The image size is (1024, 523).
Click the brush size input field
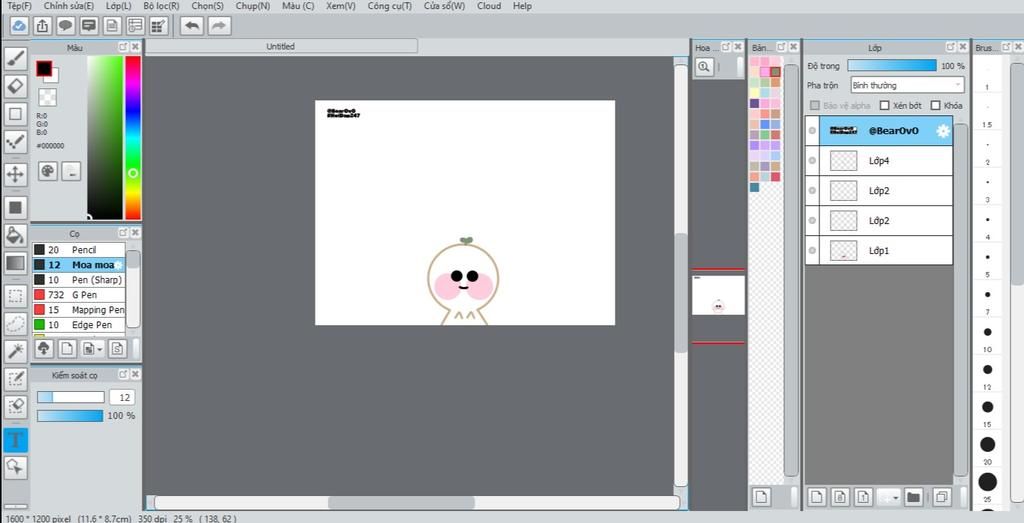click(x=121, y=397)
